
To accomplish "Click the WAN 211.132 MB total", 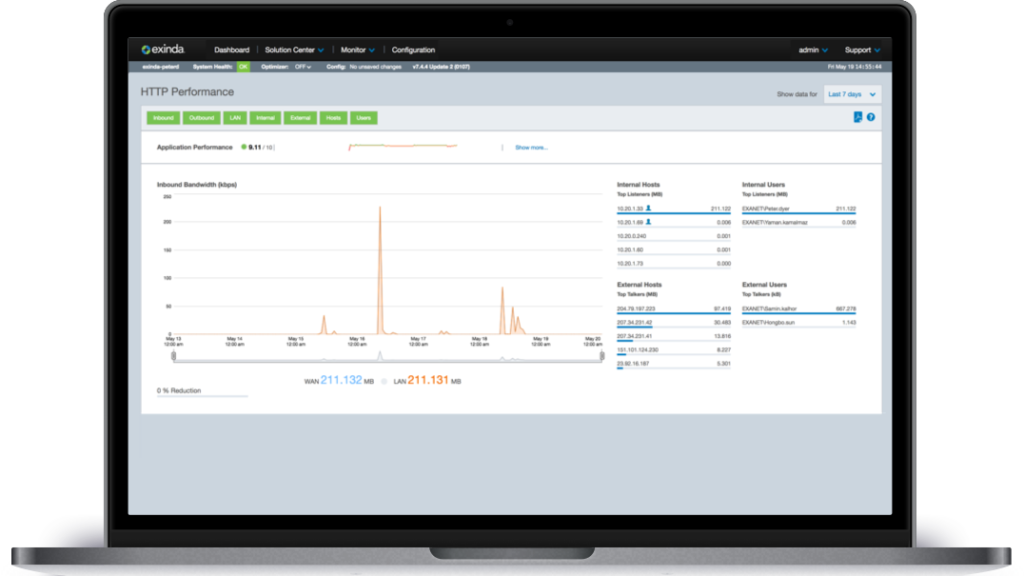I will 339,380.
